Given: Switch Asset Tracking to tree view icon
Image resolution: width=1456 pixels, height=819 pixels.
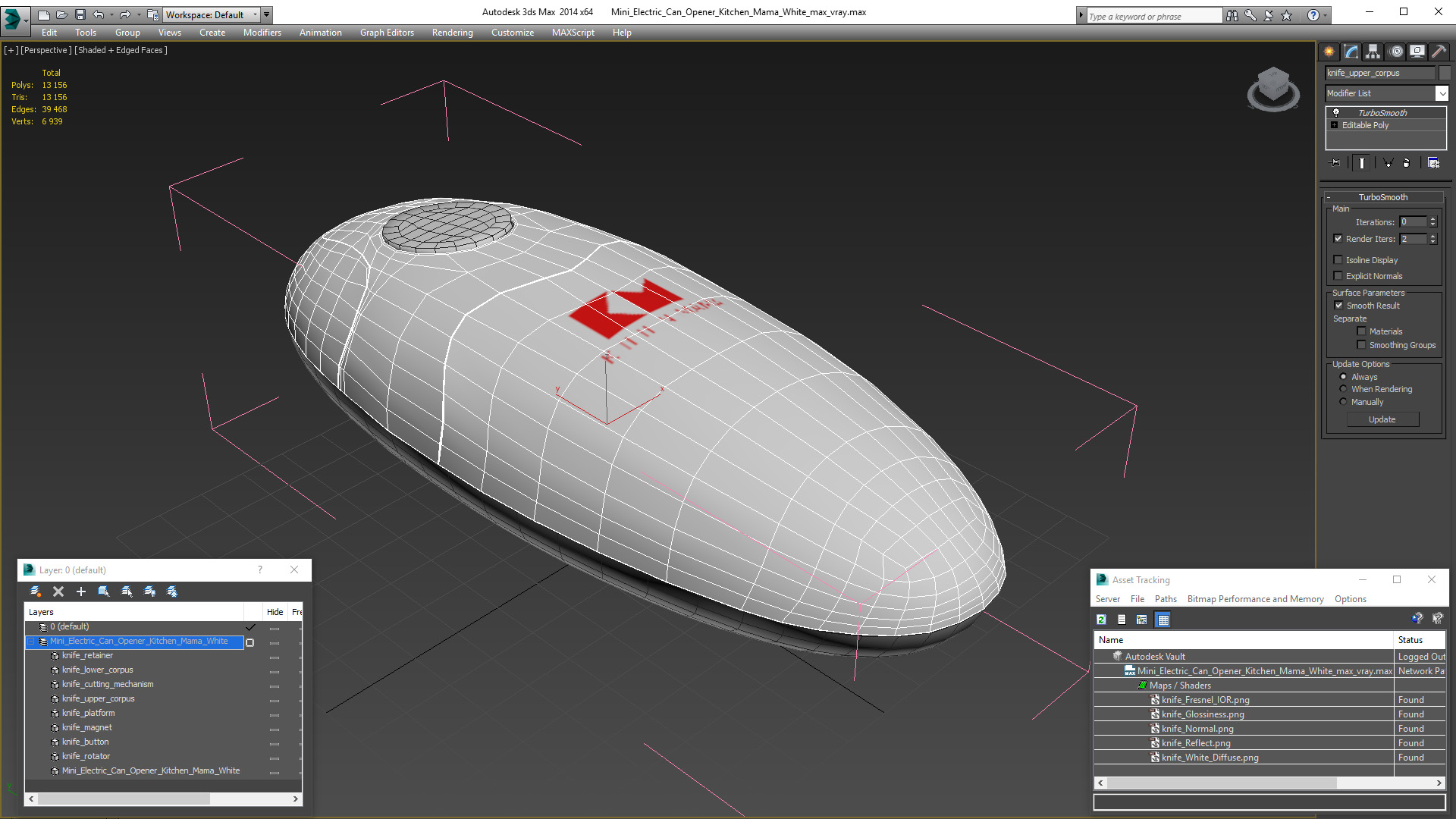Looking at the screenshot, I should coord(1142,620).
